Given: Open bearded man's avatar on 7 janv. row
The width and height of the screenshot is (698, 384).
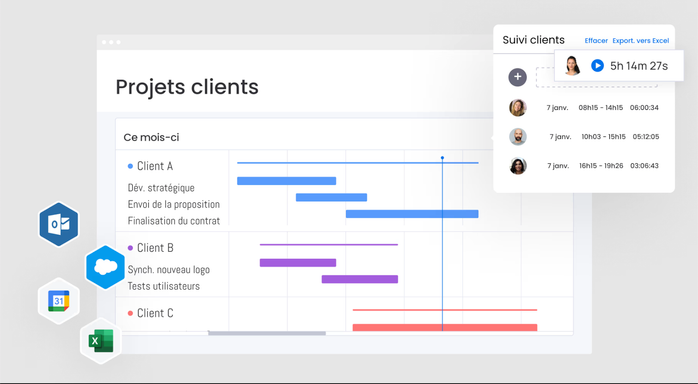Looking at the screenshot, I should (x=518, y=137).
